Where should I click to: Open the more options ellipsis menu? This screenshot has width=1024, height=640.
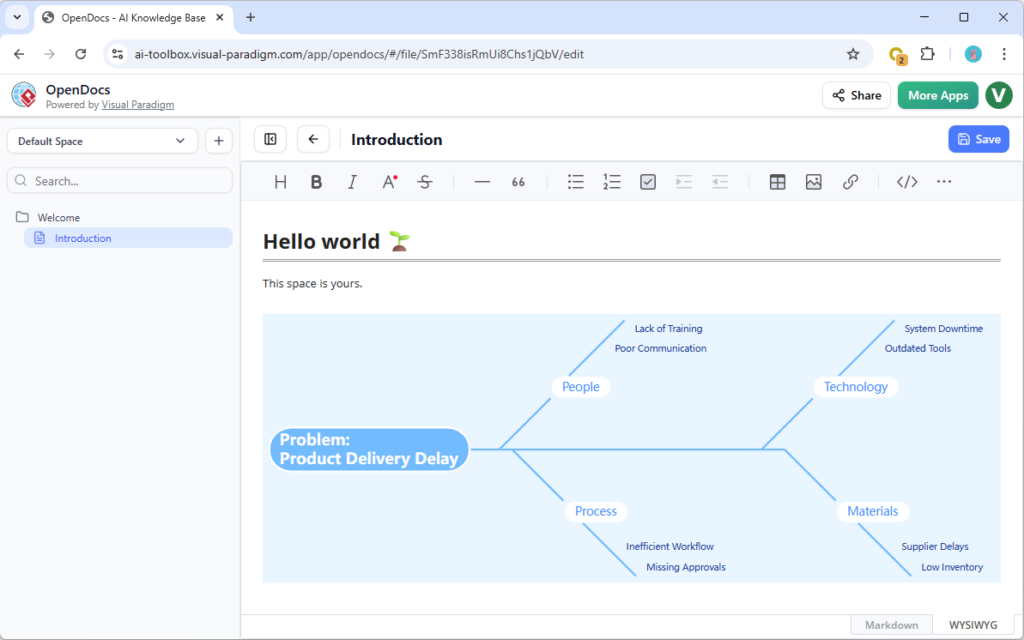(x=944, y=181)
